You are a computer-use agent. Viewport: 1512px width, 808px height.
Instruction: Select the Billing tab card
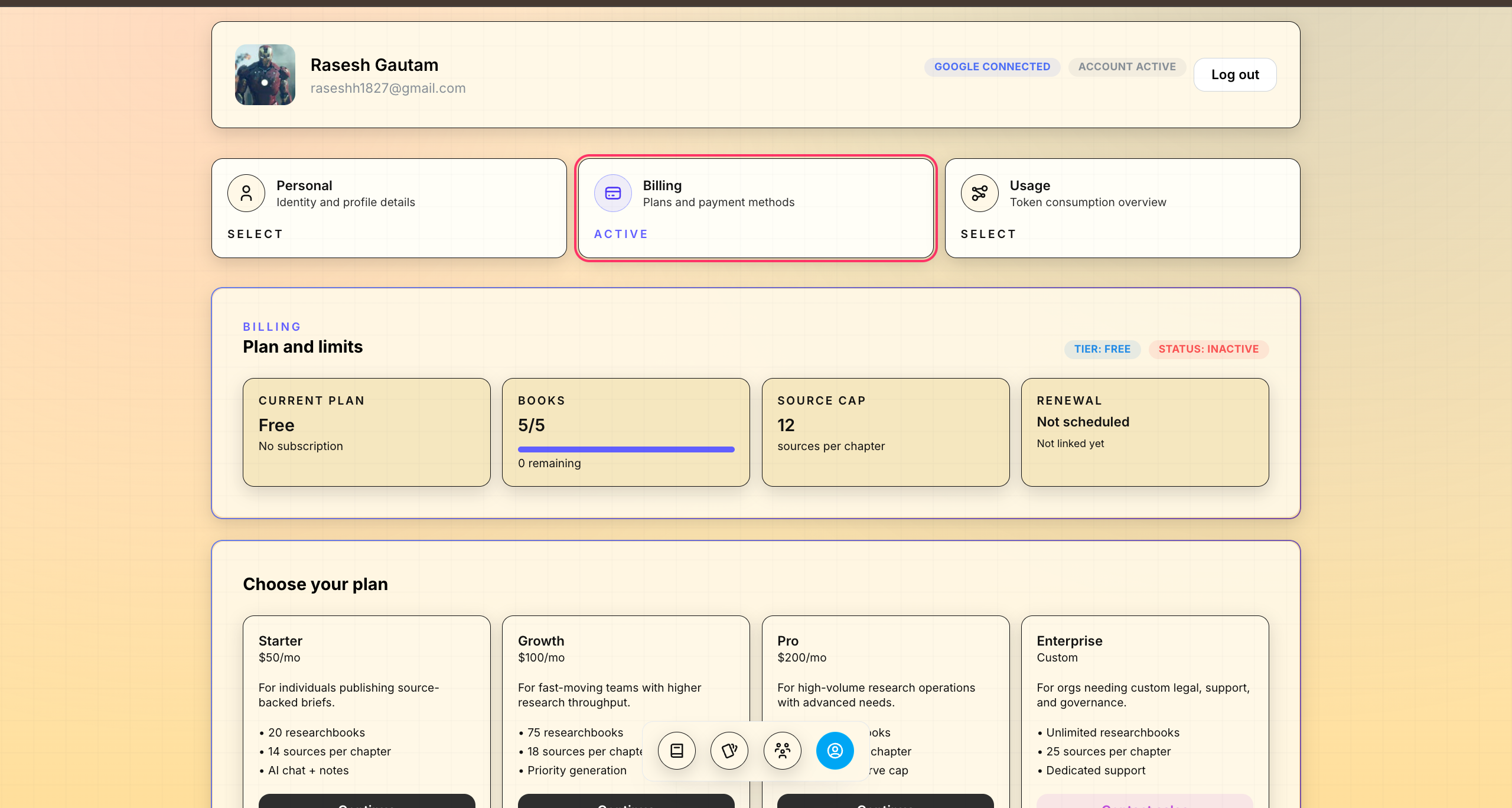[756, 208]
